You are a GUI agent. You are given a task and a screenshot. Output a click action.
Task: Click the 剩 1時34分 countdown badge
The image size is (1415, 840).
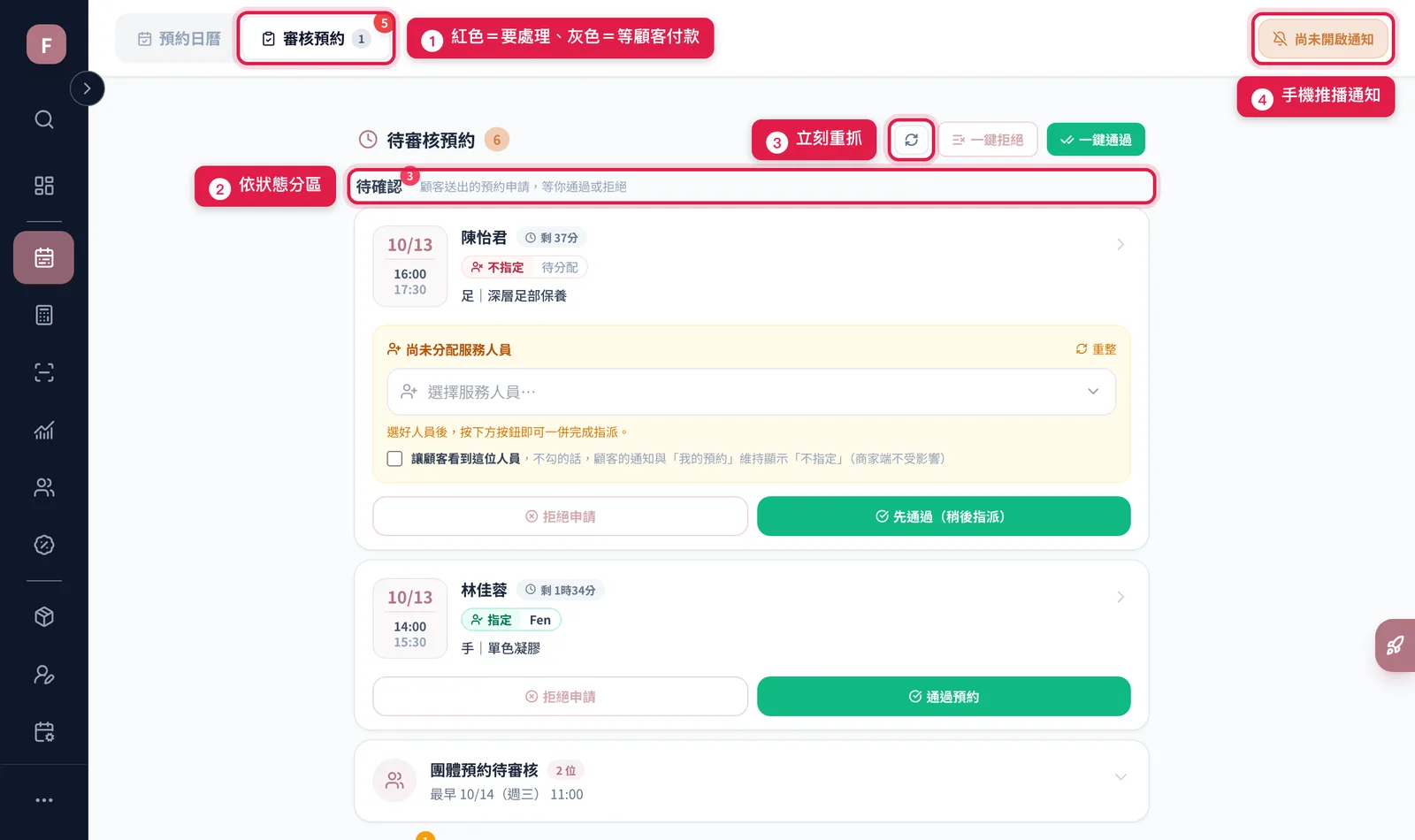pyautogui.click(x=561, y=590)
